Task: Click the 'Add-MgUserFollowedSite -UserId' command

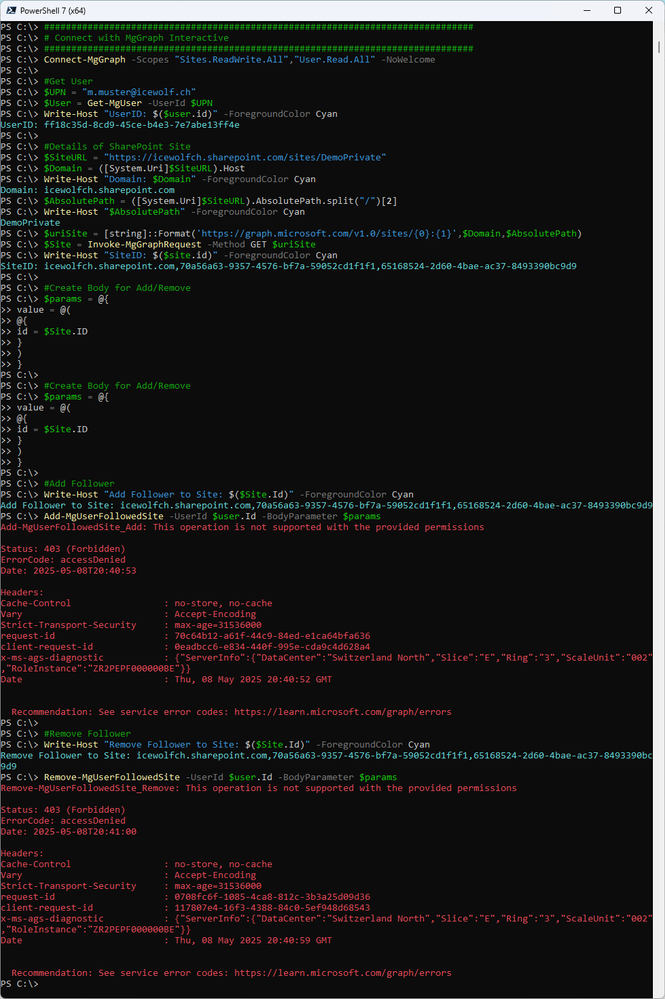Action: click(125, 517)
